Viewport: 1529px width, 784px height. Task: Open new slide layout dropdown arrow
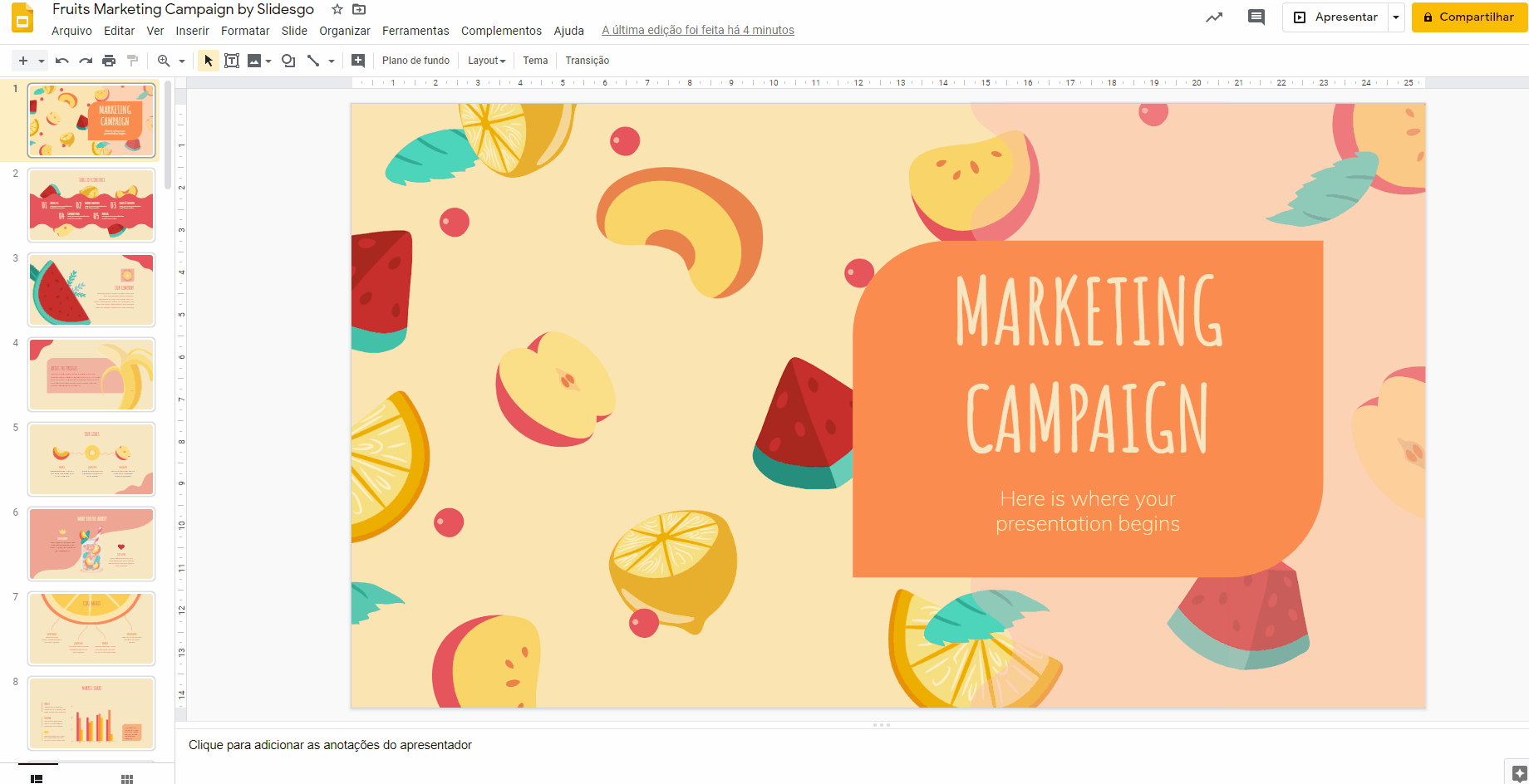(41, 61)
